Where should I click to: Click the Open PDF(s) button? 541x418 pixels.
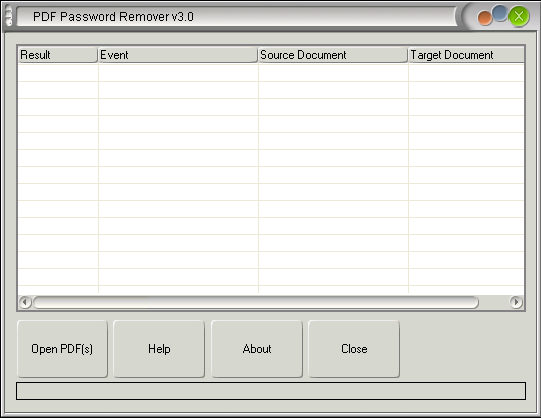(62, 349)
